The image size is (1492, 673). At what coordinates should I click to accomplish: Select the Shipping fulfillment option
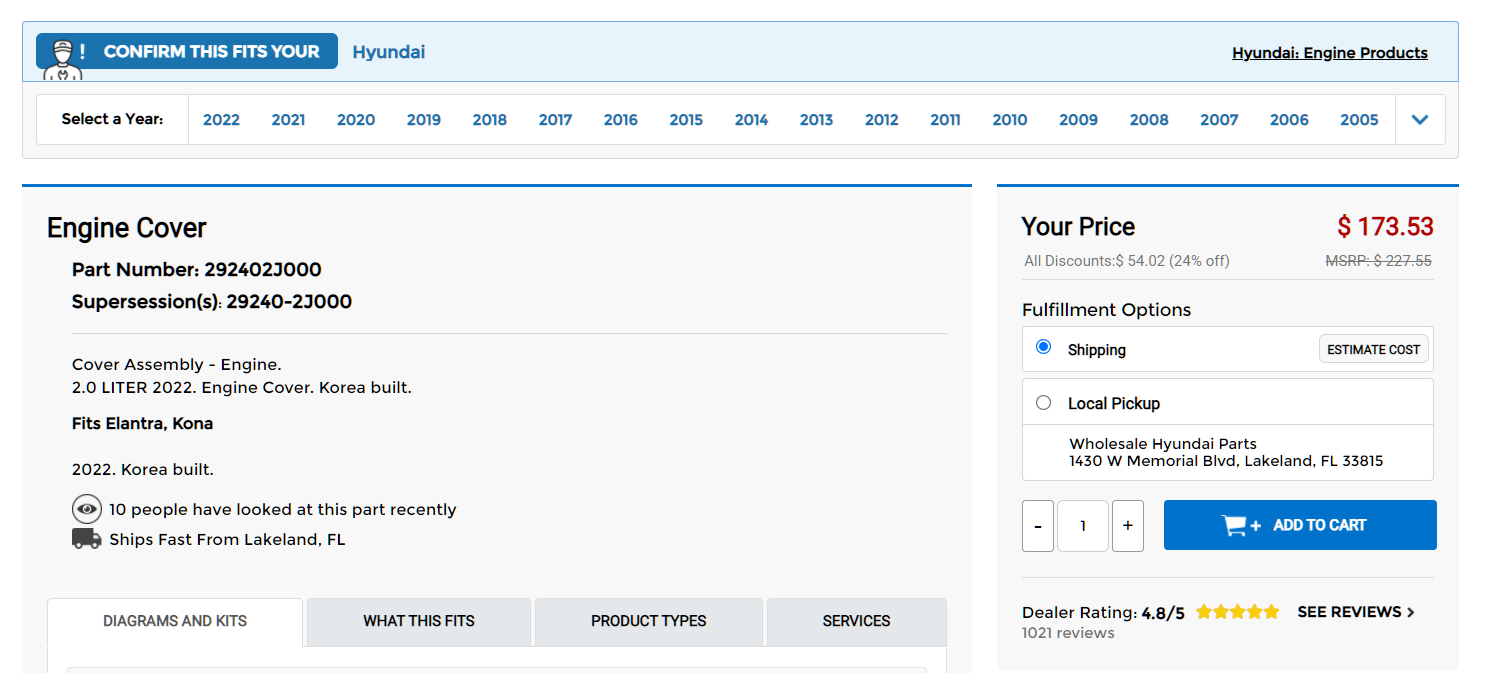[1044, 347]
